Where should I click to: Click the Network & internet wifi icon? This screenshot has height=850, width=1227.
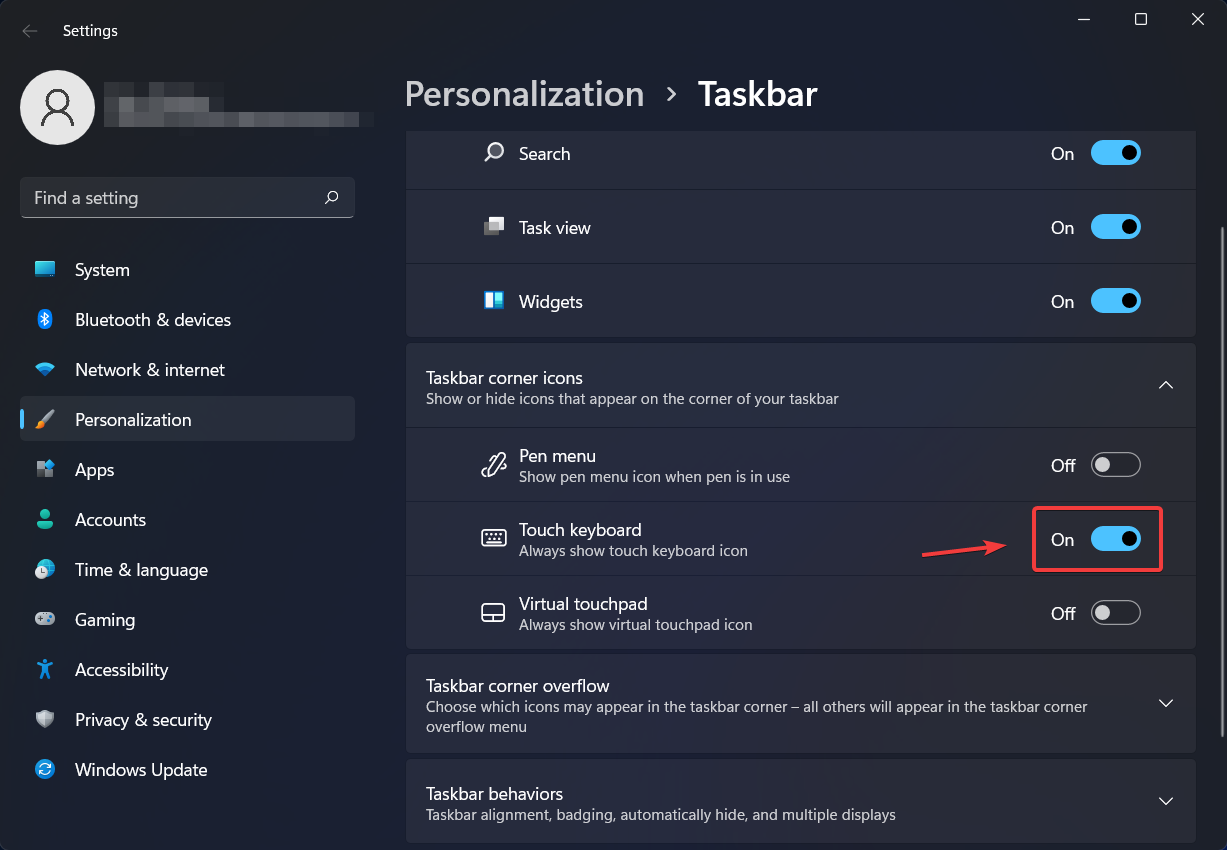pos(45,370)
